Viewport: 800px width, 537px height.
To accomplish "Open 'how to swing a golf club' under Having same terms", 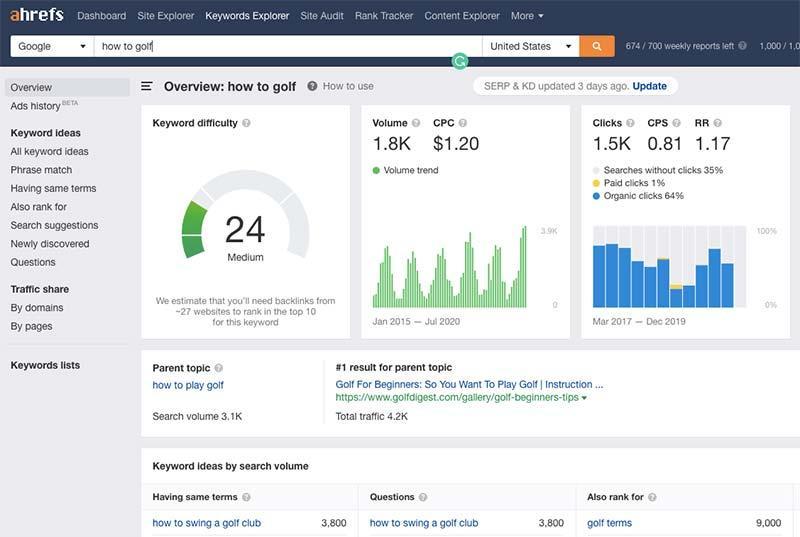I will tap(206, 523).
